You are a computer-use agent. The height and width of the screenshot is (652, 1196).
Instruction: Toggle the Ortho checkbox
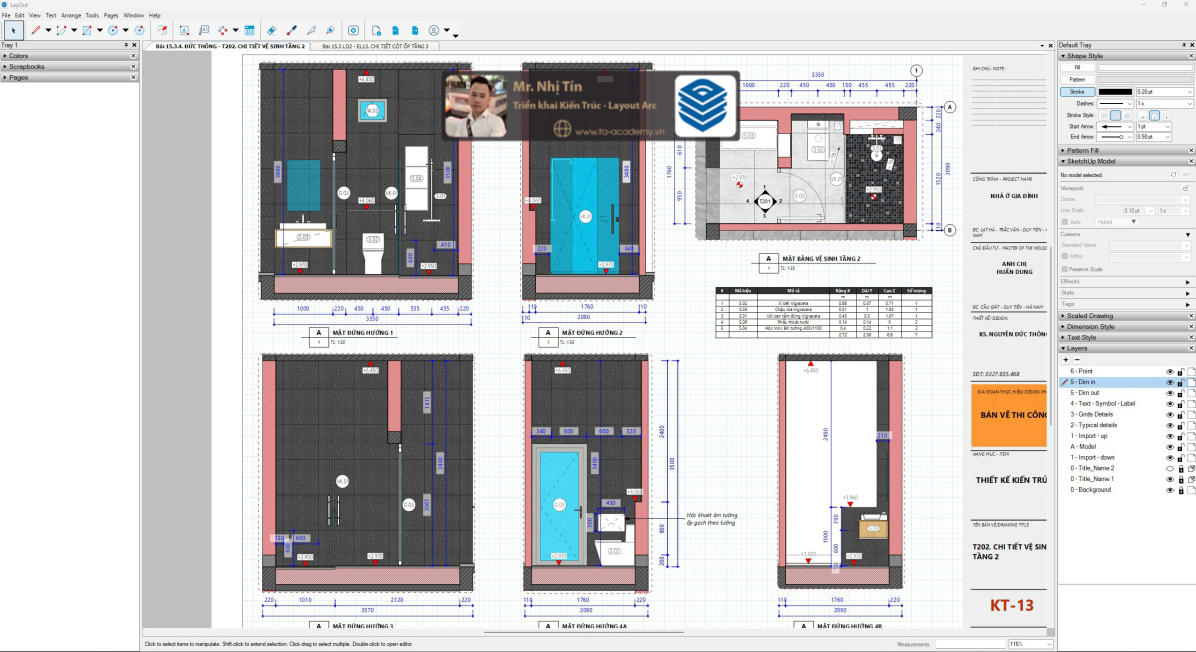tap(1065, 256)
